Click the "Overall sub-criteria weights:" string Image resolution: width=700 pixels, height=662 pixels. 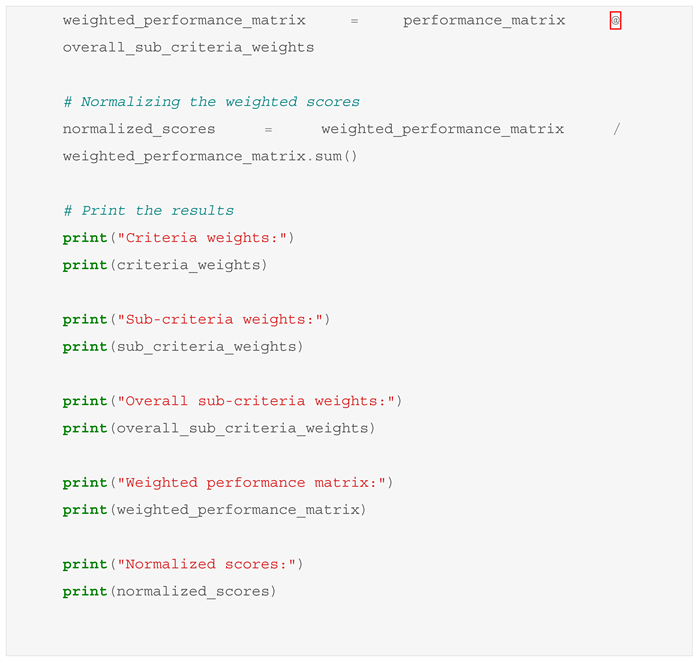click(259, 401)
